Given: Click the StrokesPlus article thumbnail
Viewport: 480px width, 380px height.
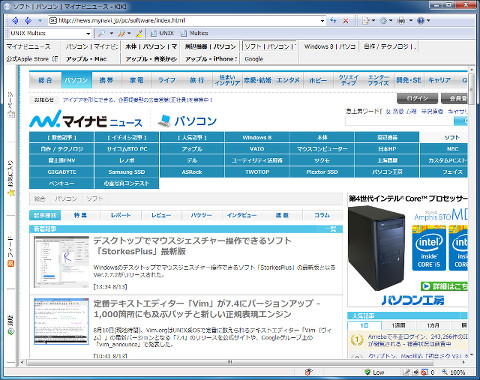Looking at the screenshot, I should tap(62, 262).
